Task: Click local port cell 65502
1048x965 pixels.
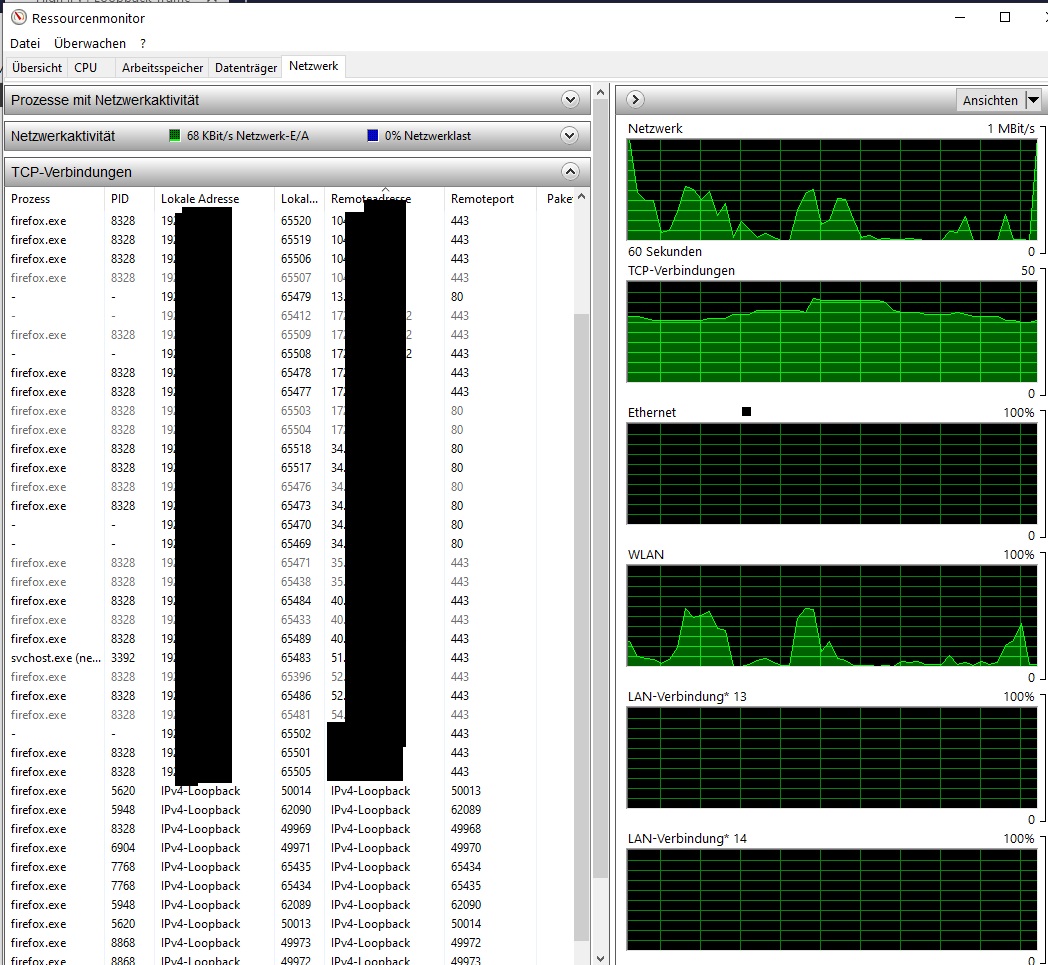Action: click(x=296, y=733)
